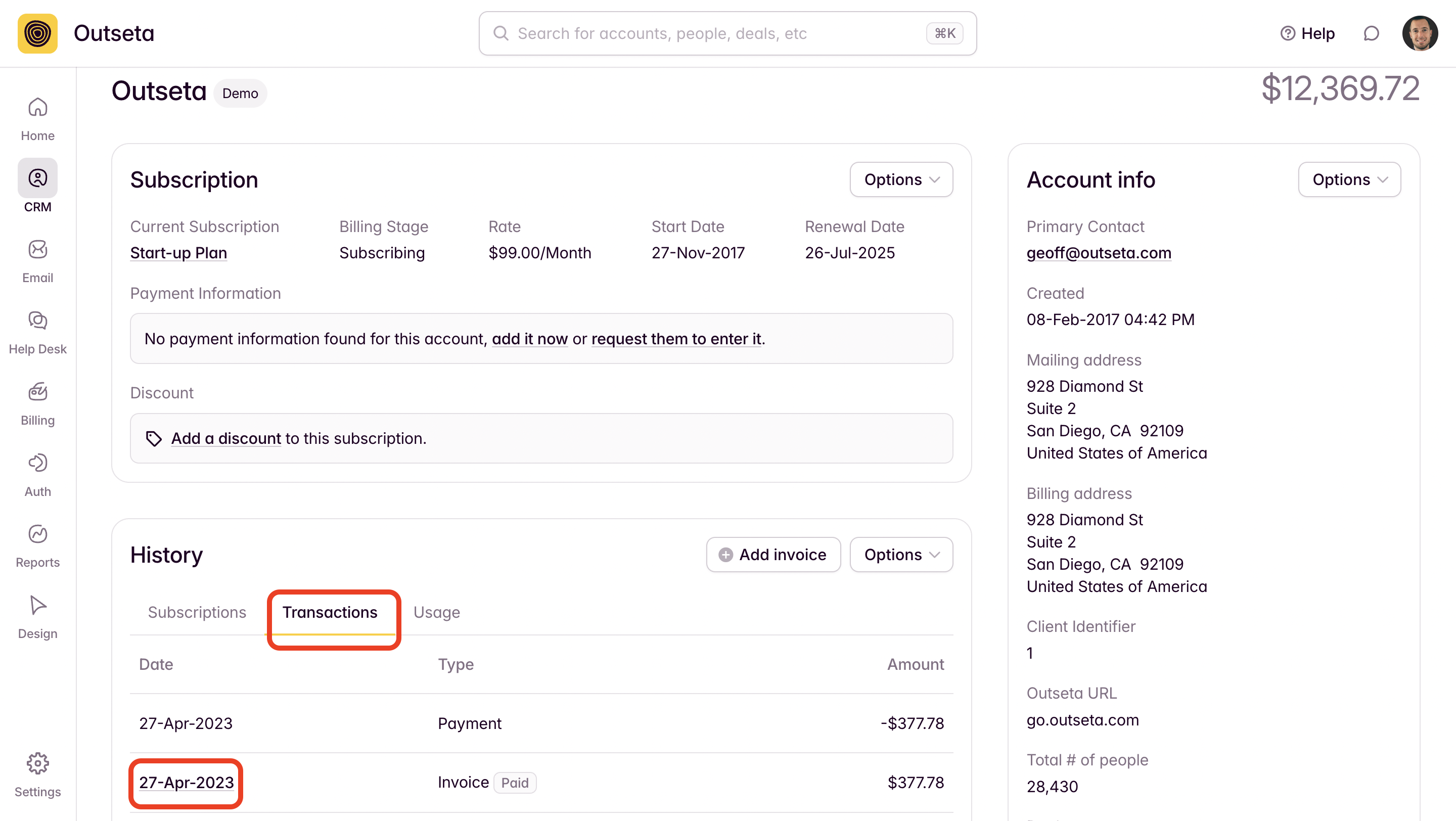
Task: Click the Add invoice button
Action: tap(772, 555)
